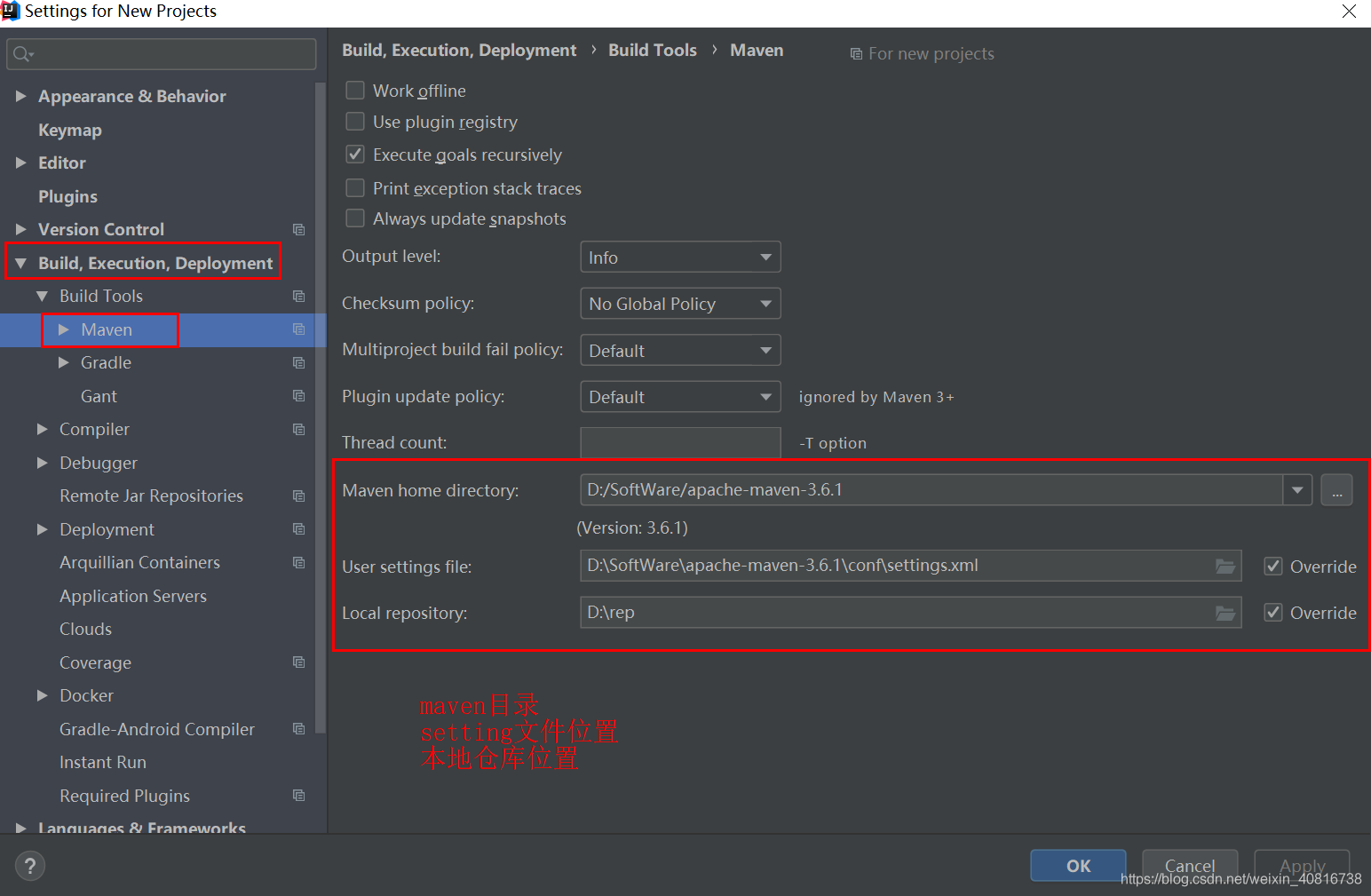Open the Output level dropdown
This screenshot has height=896, width=1371.
click(680, 258)
